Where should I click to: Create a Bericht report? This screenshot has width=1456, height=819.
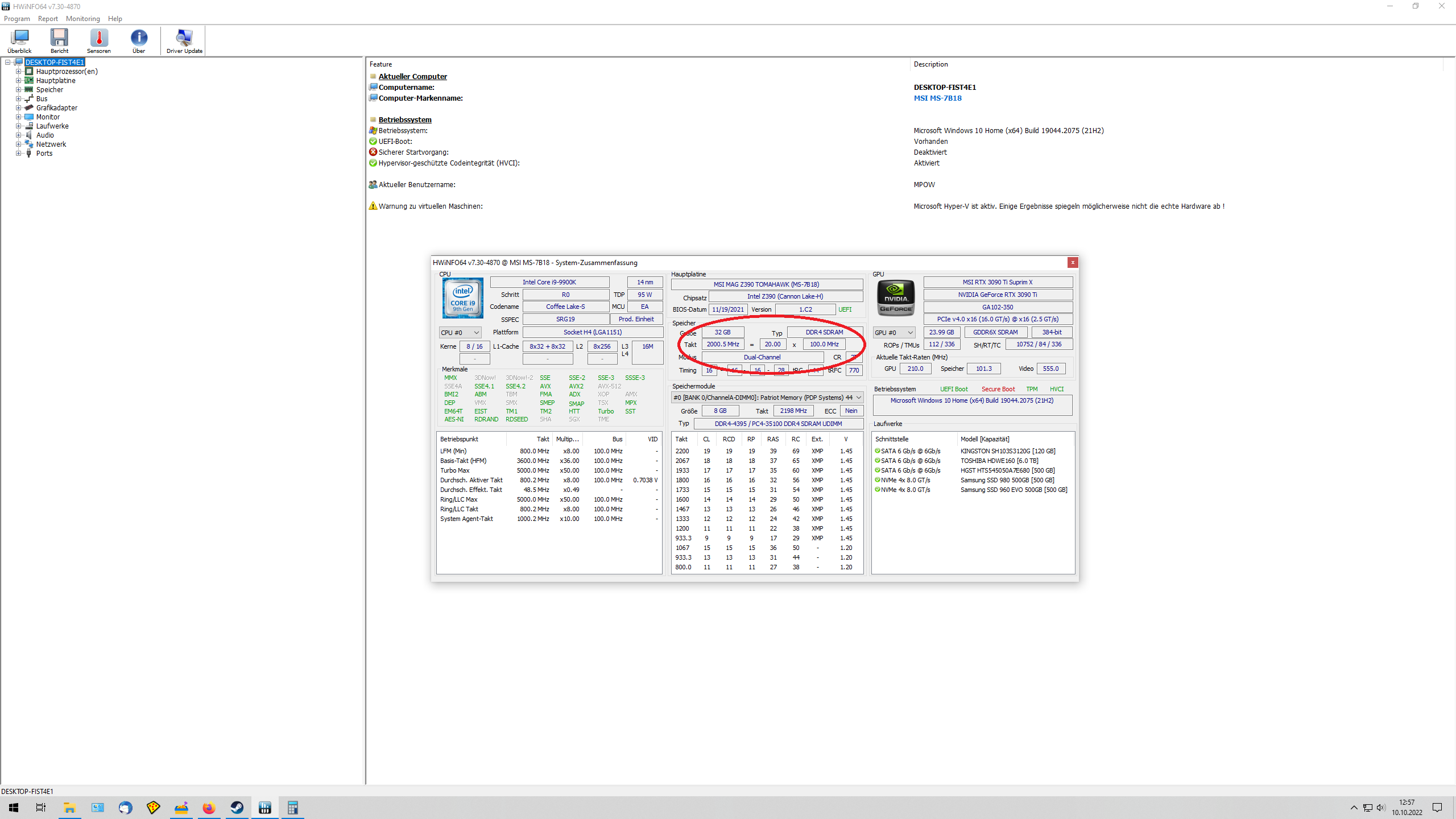pyautogui.click(x=59, y=40)
